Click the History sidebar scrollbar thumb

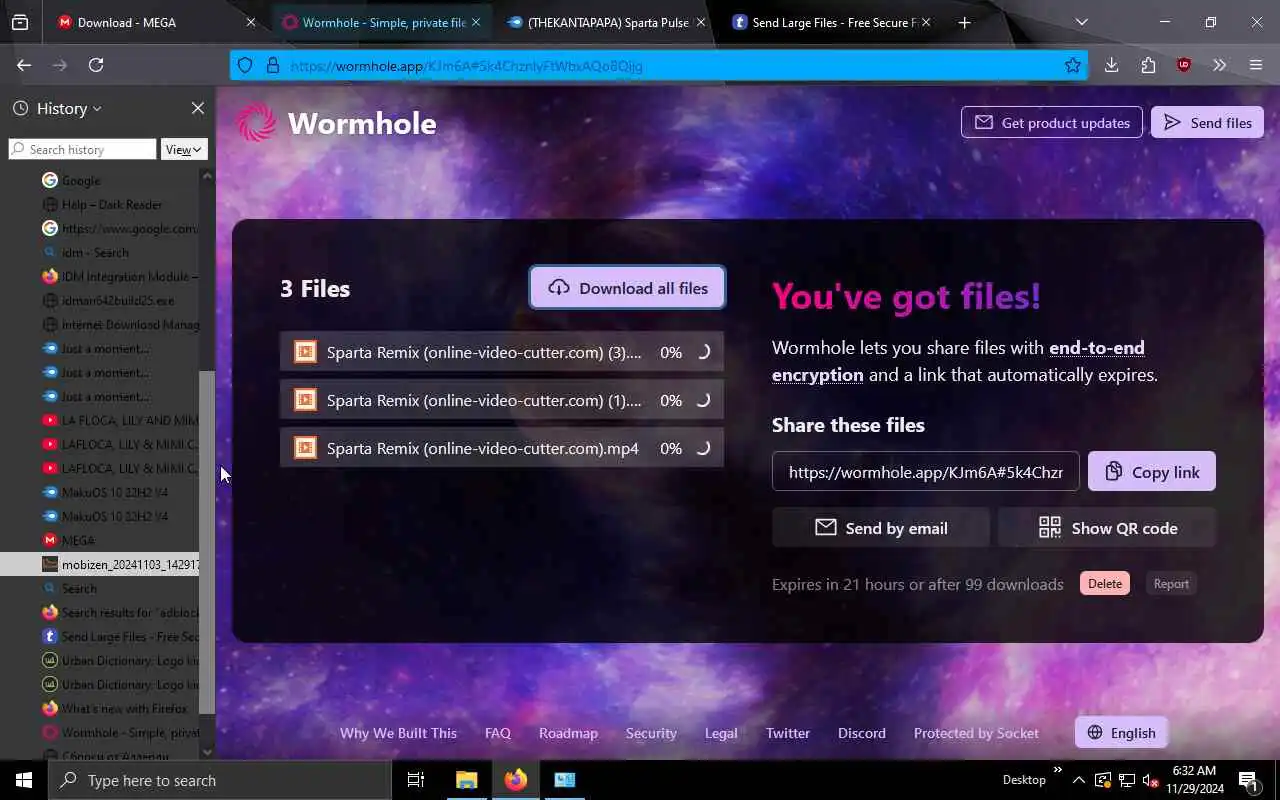pos(207,542)
